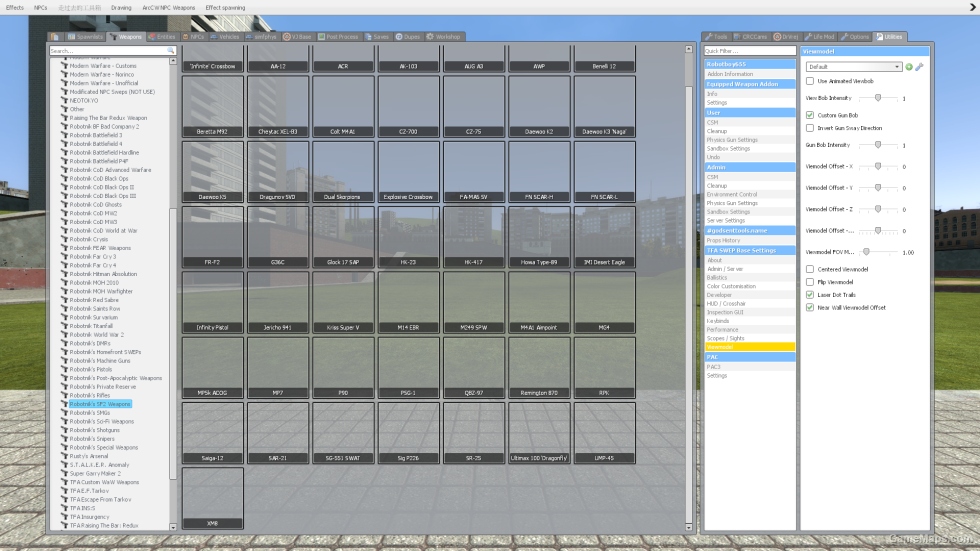Click the magnifier icon in weapon search box
This screenshot has height=551, width=980.
click(x=171, y=51)
